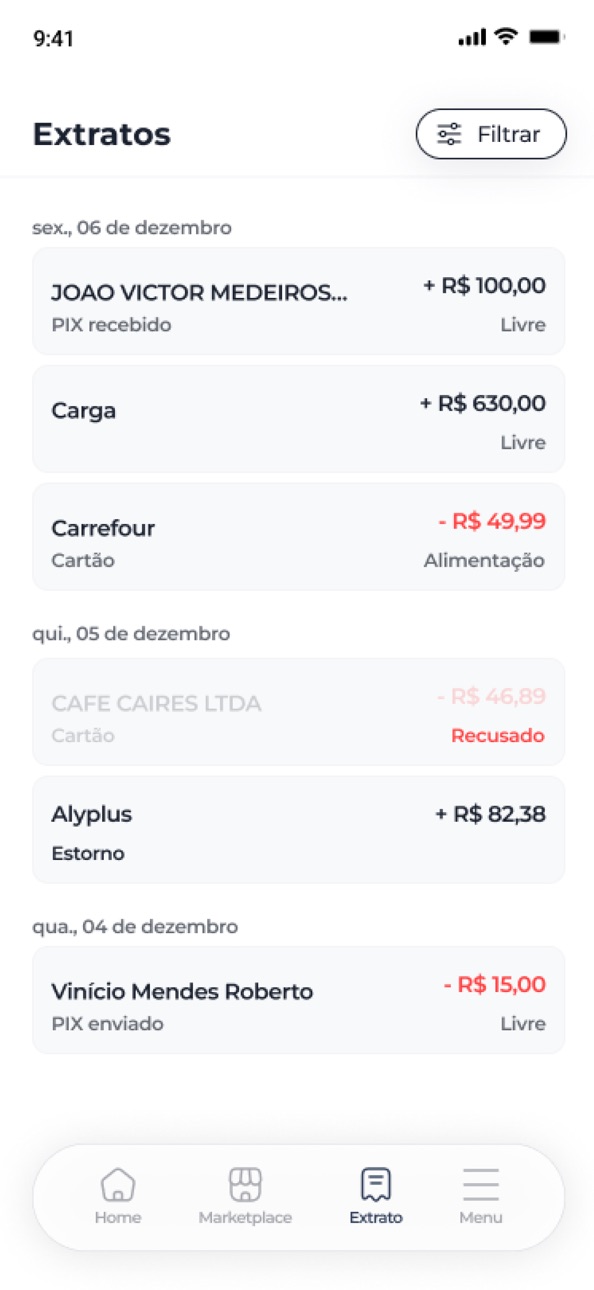
Task: Click the red Recusado status label
Action: pyautogui.click(x=498, y=736)
